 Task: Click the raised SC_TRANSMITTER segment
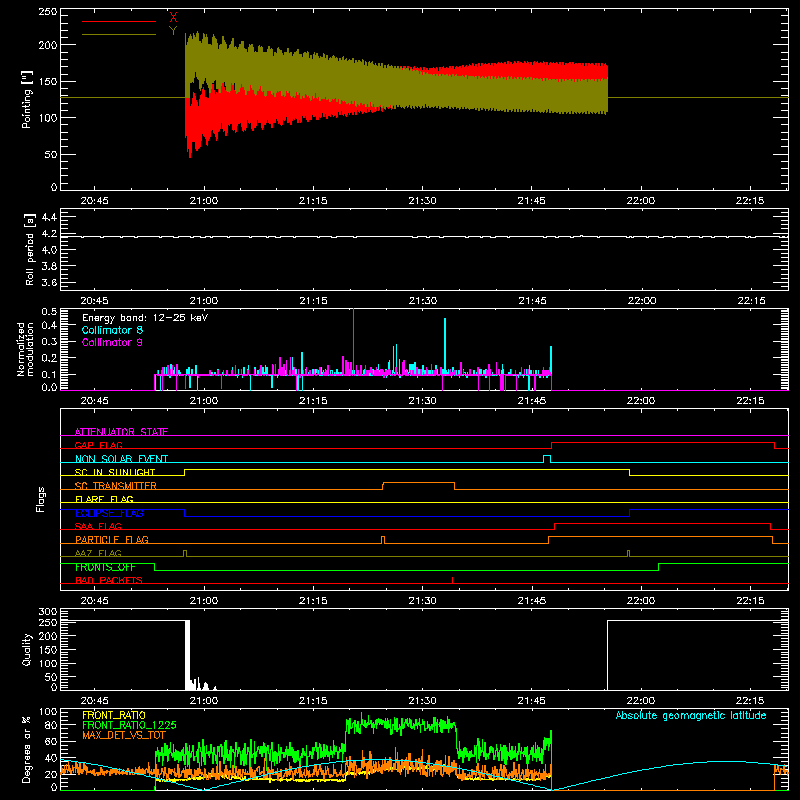(x=418, y=483)
